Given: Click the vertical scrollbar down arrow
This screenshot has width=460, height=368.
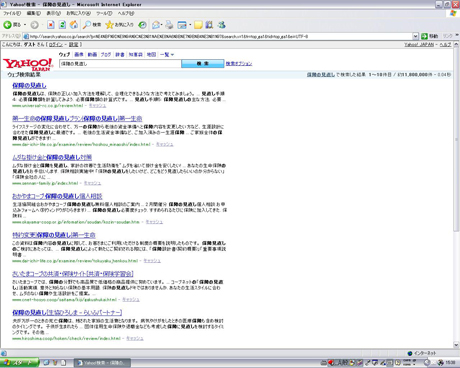Looking at the screenshot, I should (x=456, y=345).
